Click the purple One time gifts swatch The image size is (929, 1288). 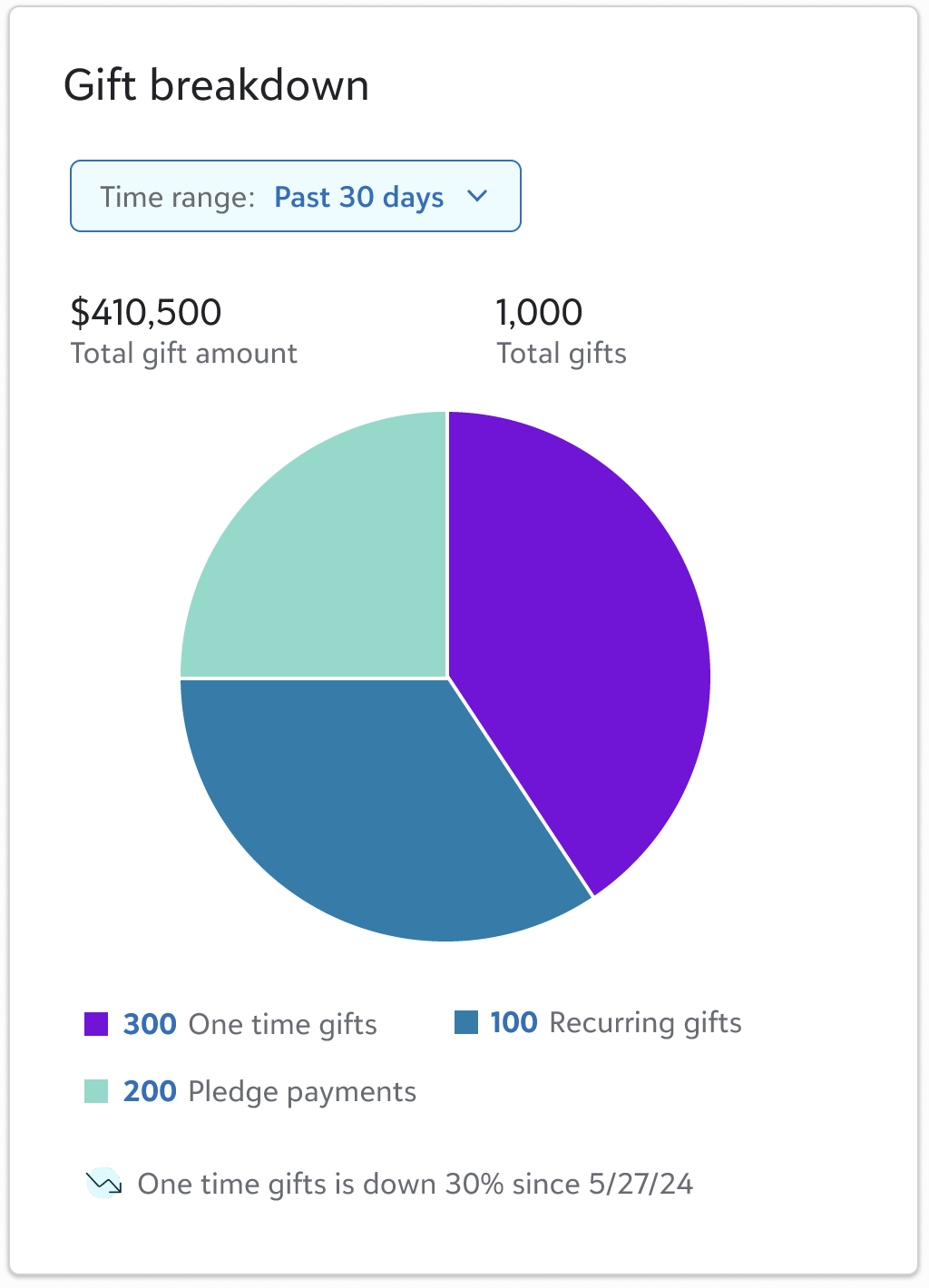(x=96, y=1024)
